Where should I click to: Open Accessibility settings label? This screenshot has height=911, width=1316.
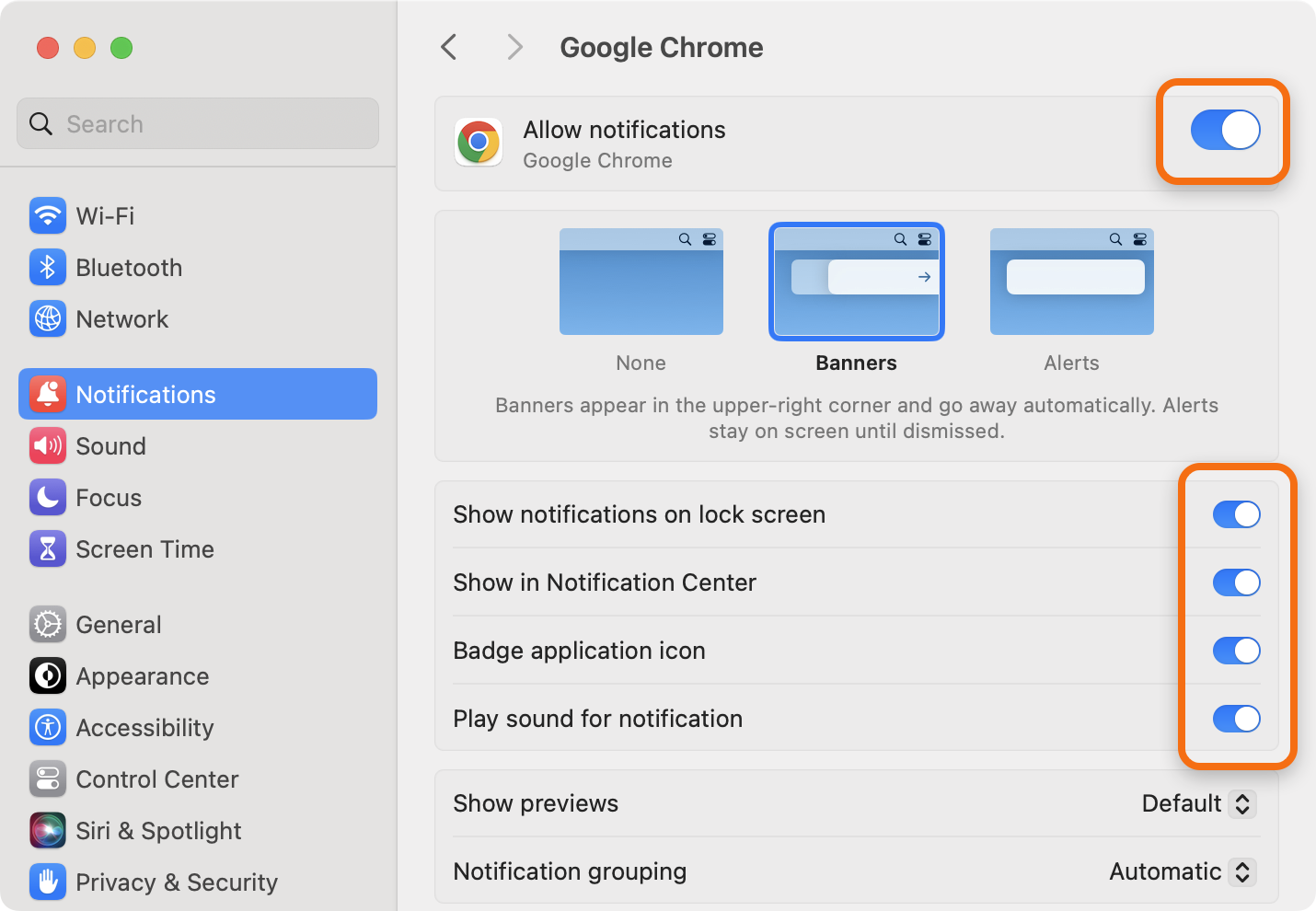(x=145, y=728)
